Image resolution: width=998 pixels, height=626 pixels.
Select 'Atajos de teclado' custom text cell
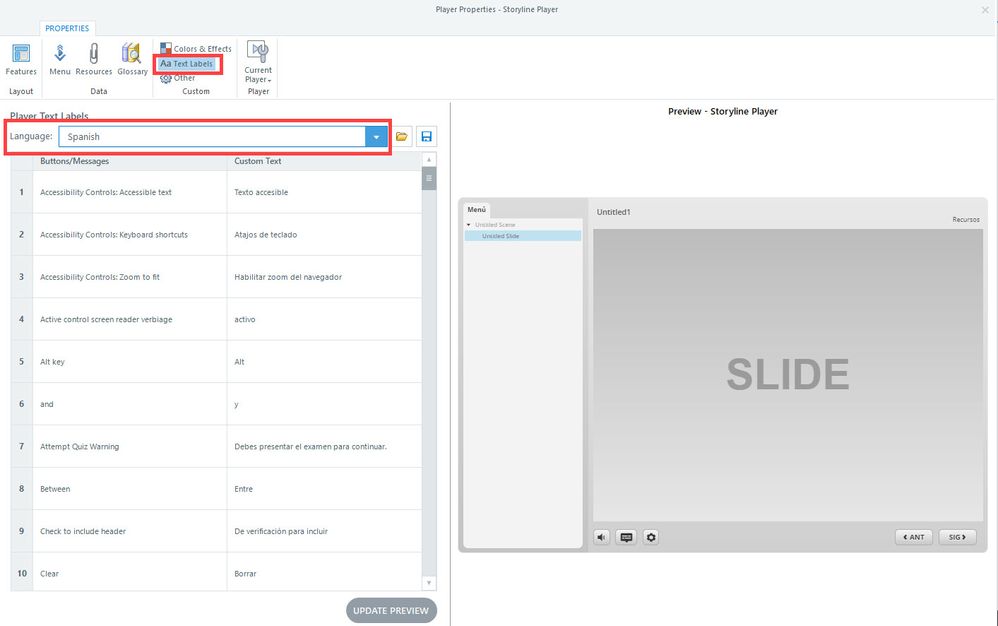pos(324,235)
